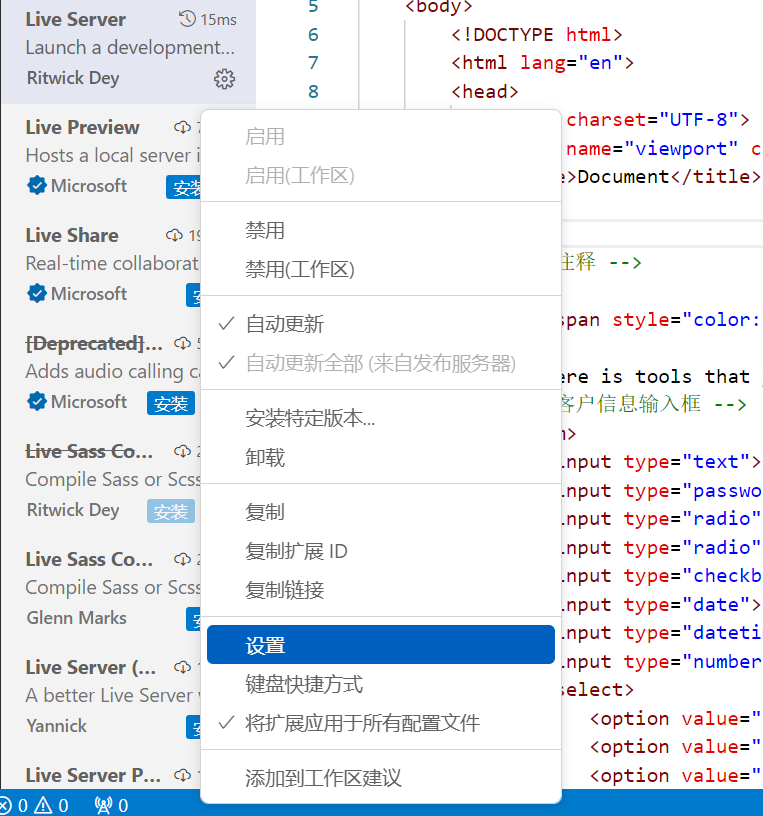763x816 pixels.
Task: Toggle 自动更新 in the context menu
Action: pos(380,324)
